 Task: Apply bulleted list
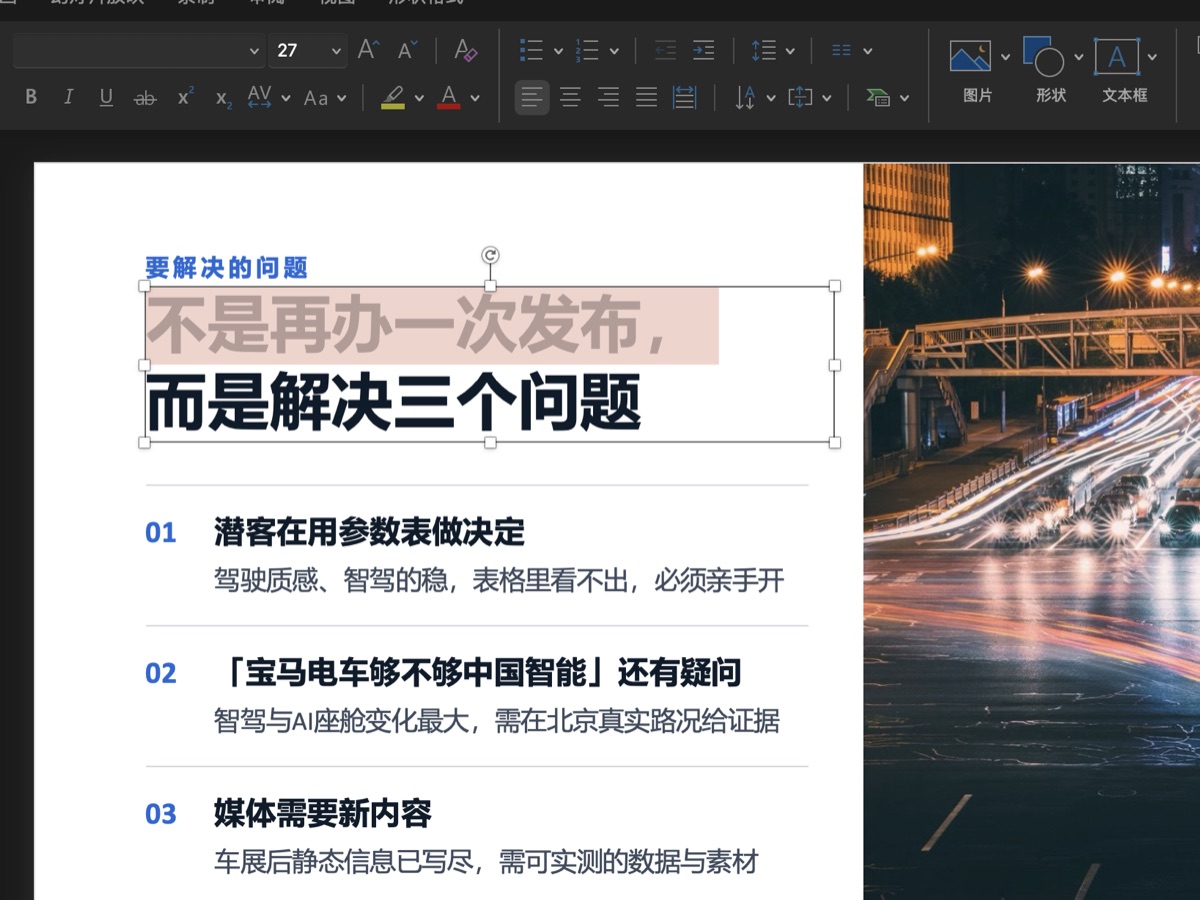coord(531,50)
